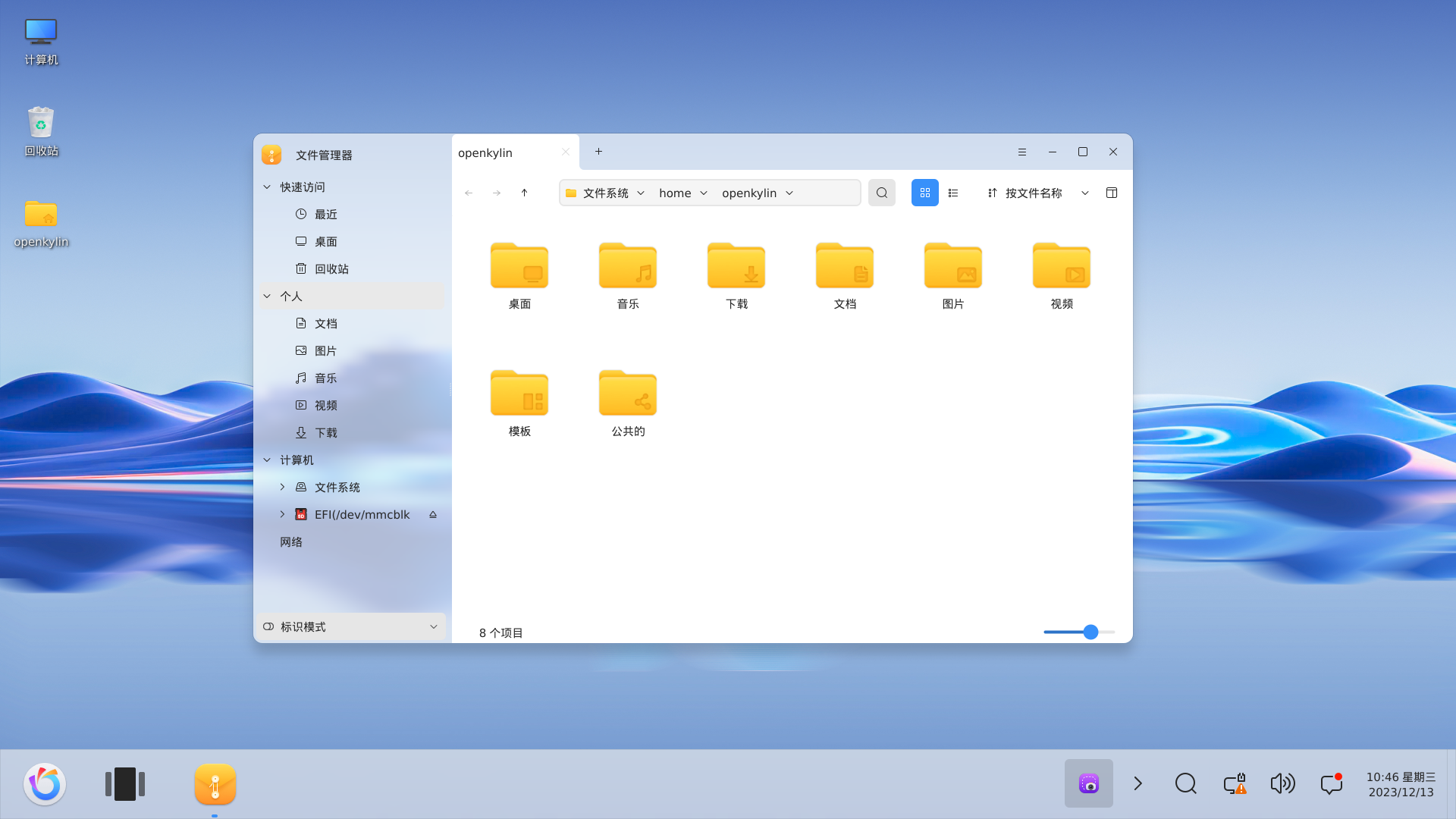Open the home breadcrumb dropdown arrow
Image resolution: width=1456 pixels, height=819 pixels.
pyautogui.click(x=704, y=193)
